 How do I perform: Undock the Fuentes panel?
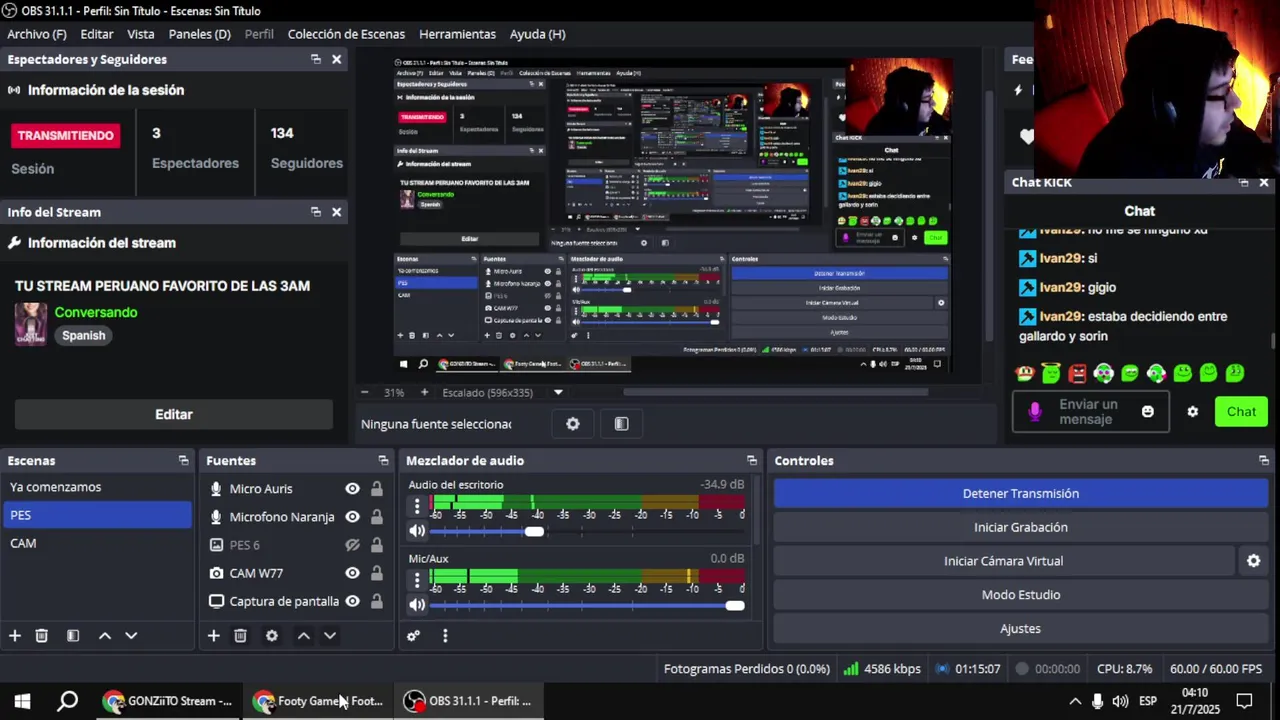383,461
